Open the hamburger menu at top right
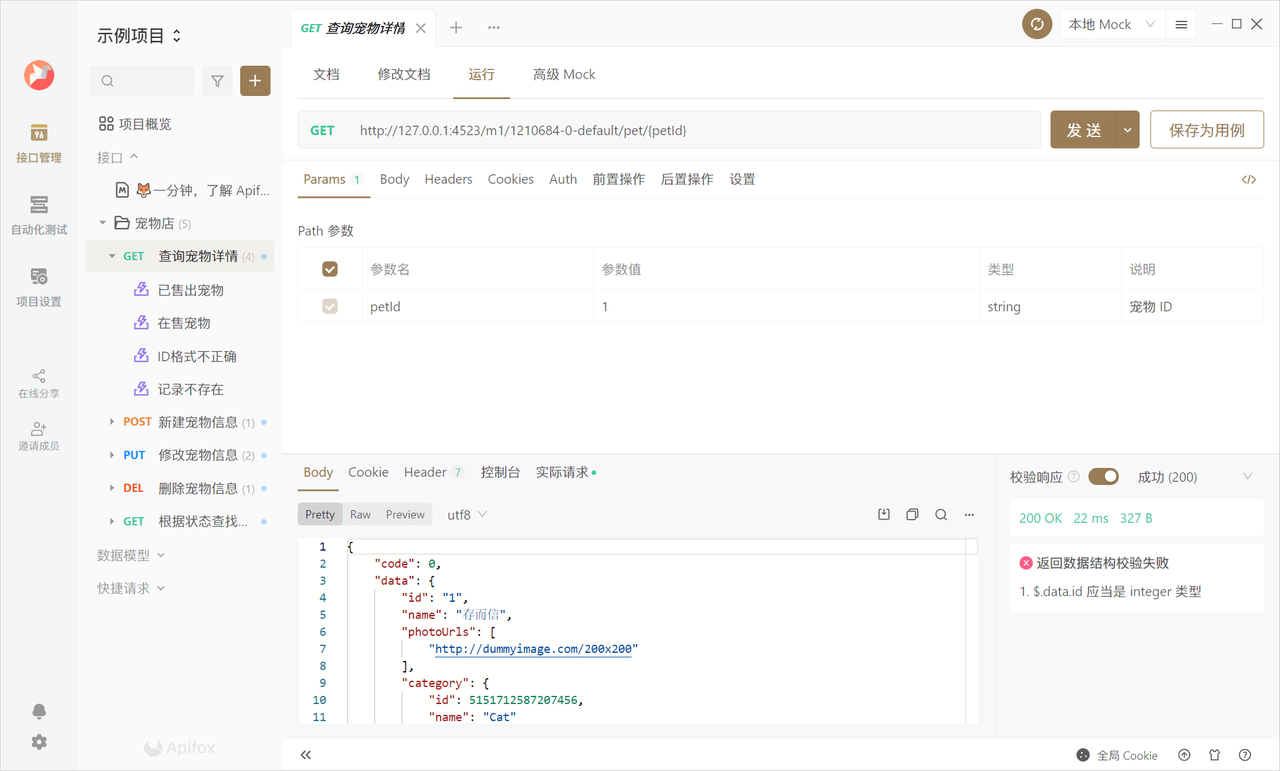The width and height of the screenshot is (1280, 771). [1181, 24]
